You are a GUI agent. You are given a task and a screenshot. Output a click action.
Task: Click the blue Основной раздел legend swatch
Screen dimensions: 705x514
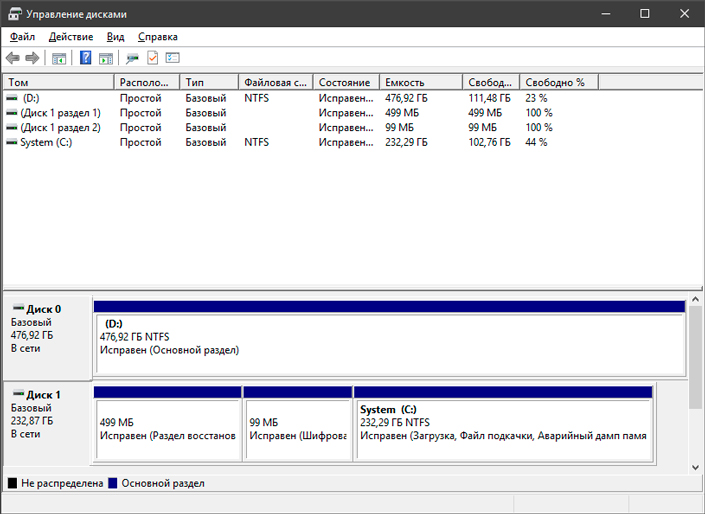click(113, 483)
